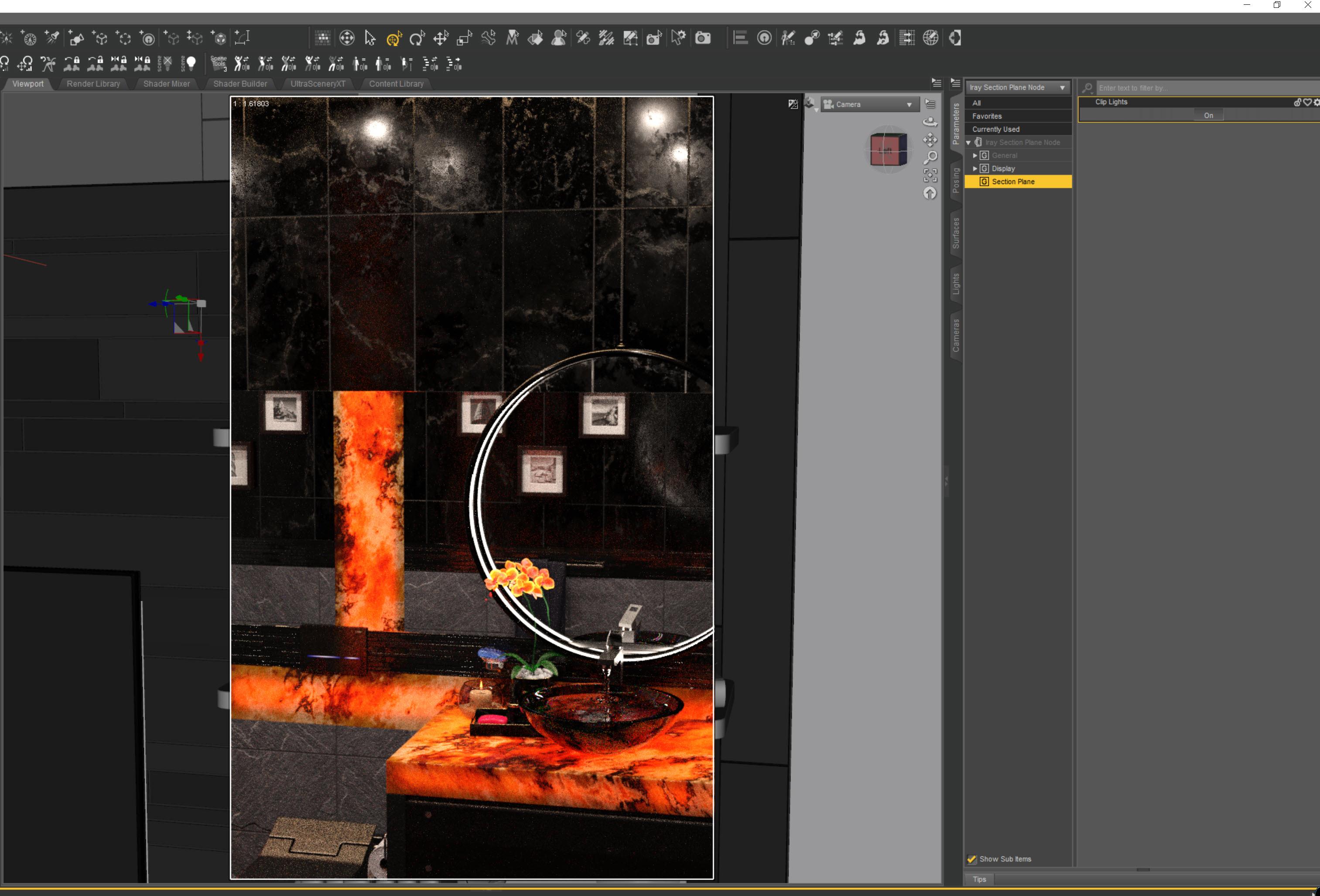Screen dimensions: 1320x896
Task: Select the Universal manipulation tool
Action: click(393, 39)
